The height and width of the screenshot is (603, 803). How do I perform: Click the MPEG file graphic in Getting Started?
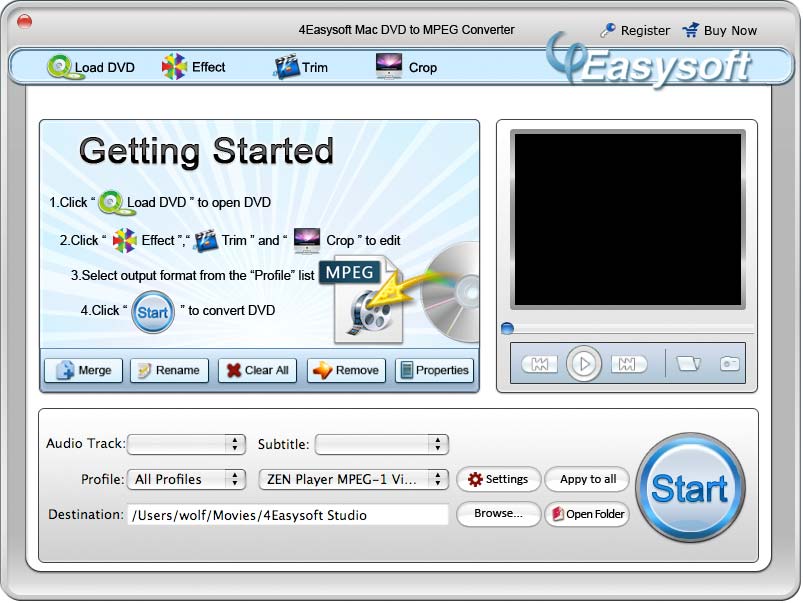363,301
